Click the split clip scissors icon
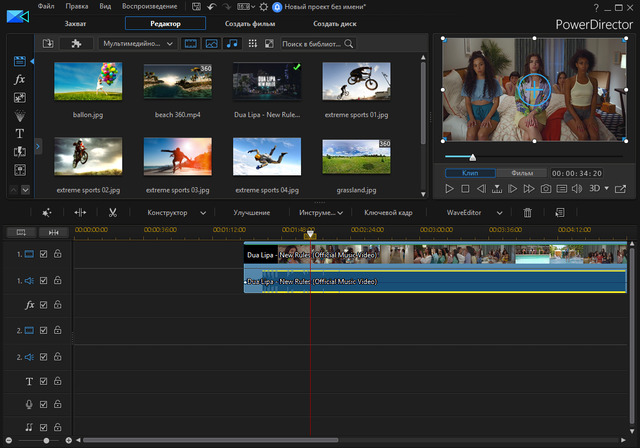This screenshot has height=448, width=640. coord(113,213)
